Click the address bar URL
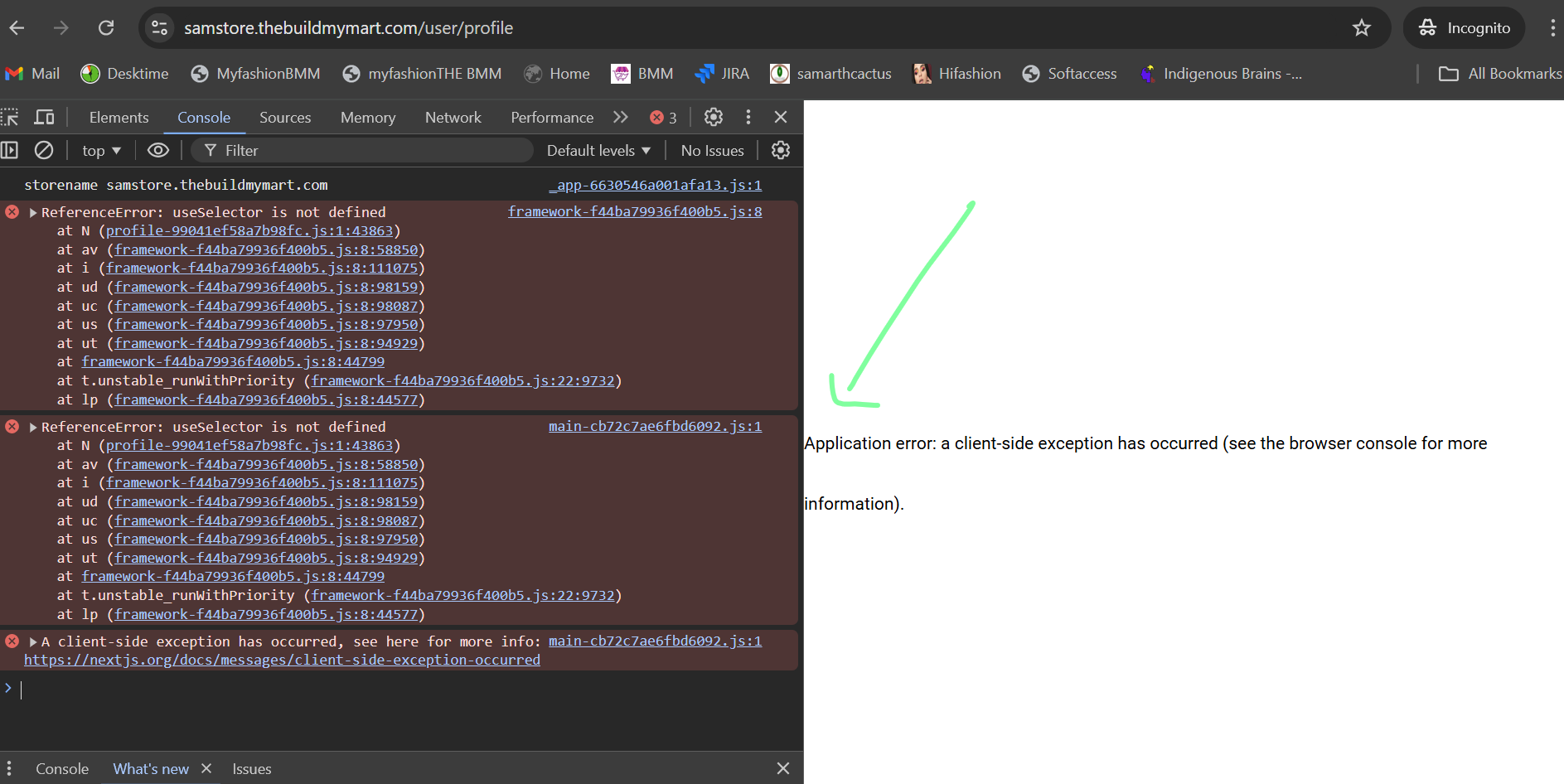Screen dimensions: 1564x784 348,28
